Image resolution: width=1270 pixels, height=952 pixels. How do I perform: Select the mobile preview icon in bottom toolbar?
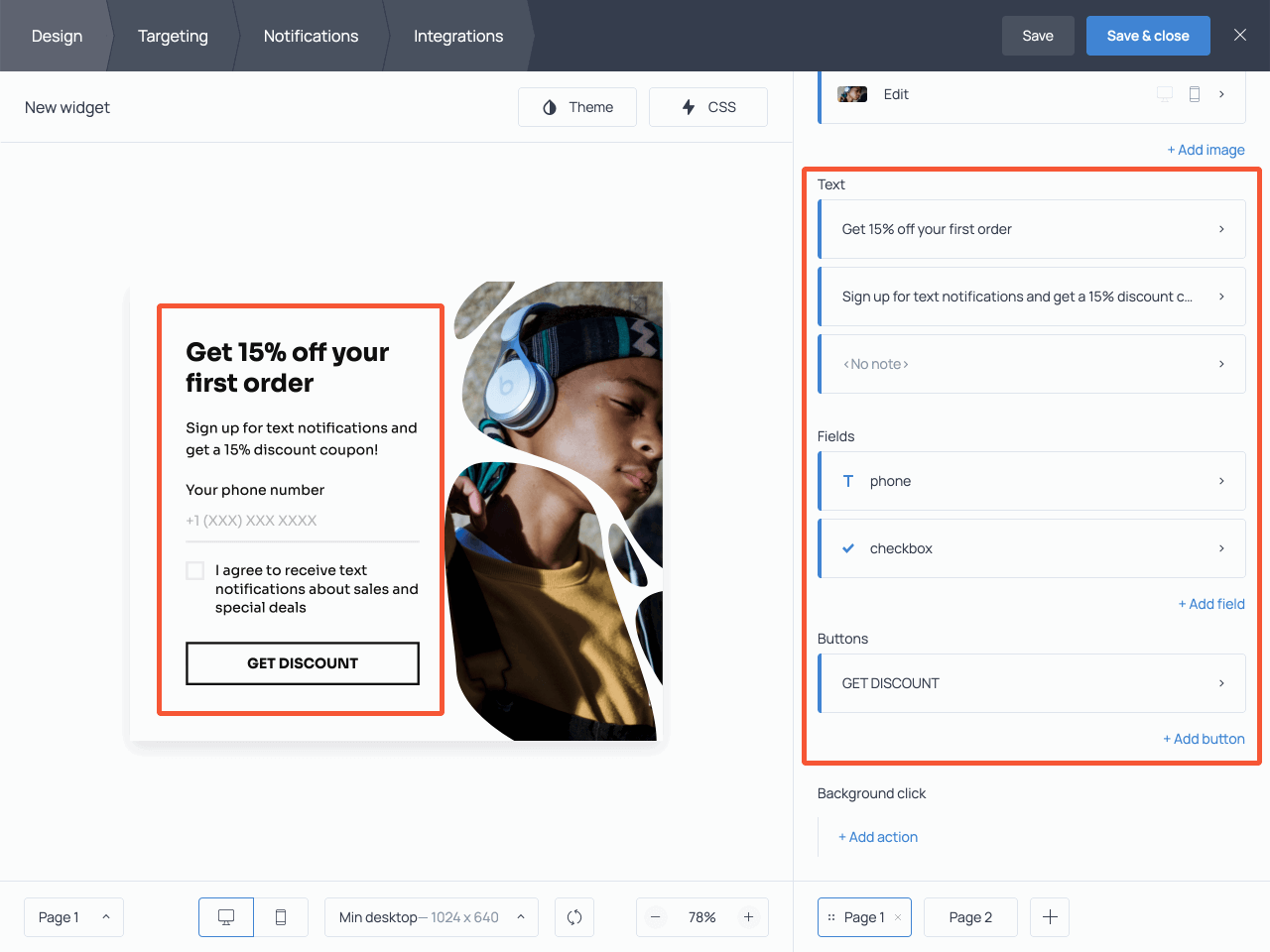point(282,917)
